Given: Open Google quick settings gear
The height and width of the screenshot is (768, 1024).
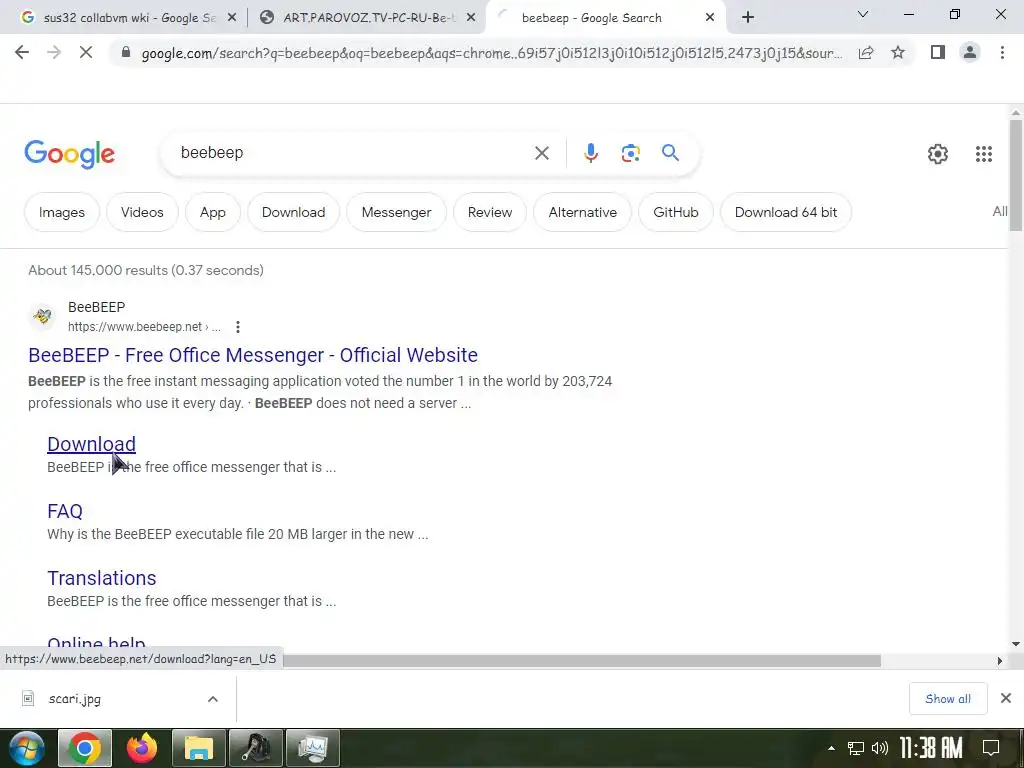Looking at the screenshot, I should [938, 154].
